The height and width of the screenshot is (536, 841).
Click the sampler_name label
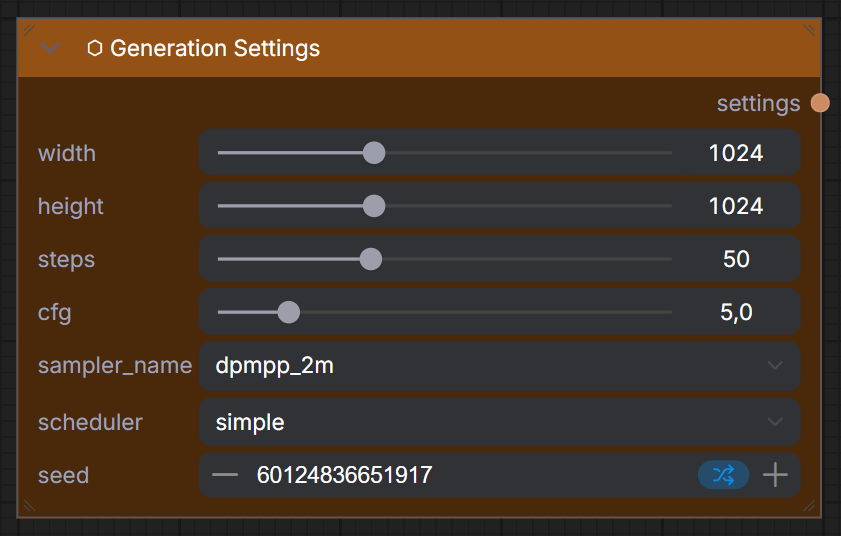click(115, 366)
